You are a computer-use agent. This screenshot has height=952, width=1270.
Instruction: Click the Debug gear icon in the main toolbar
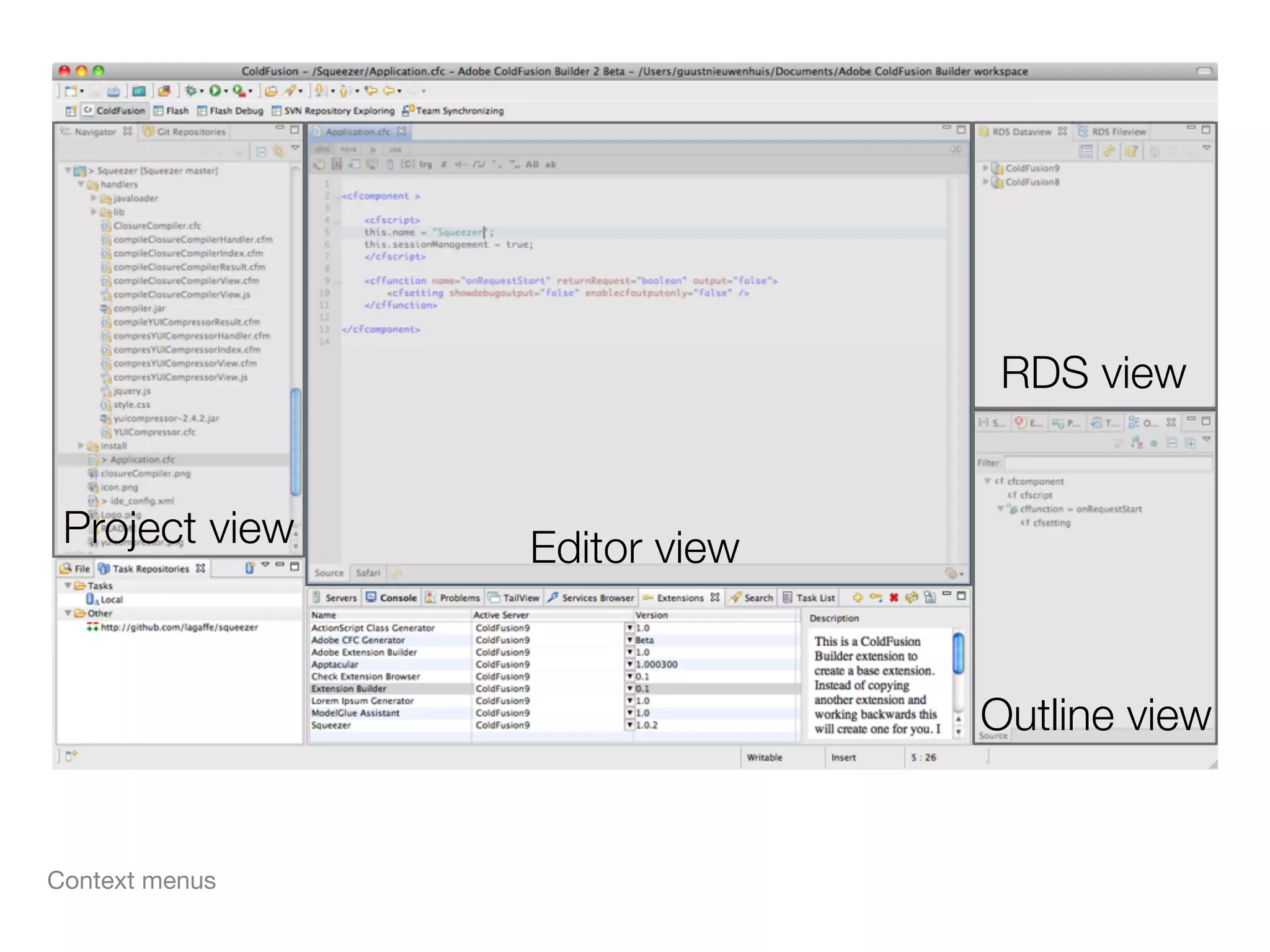tap(191, 91)
